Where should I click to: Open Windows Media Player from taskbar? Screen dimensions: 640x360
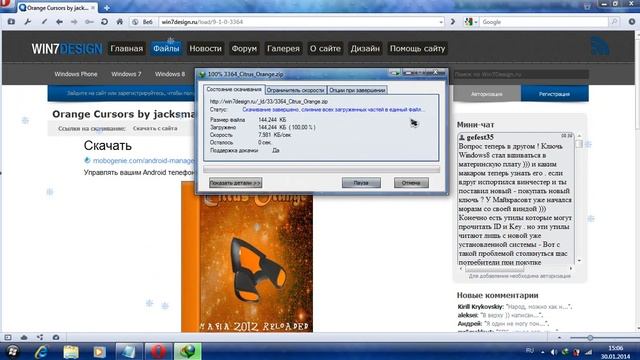pos(100,351)
